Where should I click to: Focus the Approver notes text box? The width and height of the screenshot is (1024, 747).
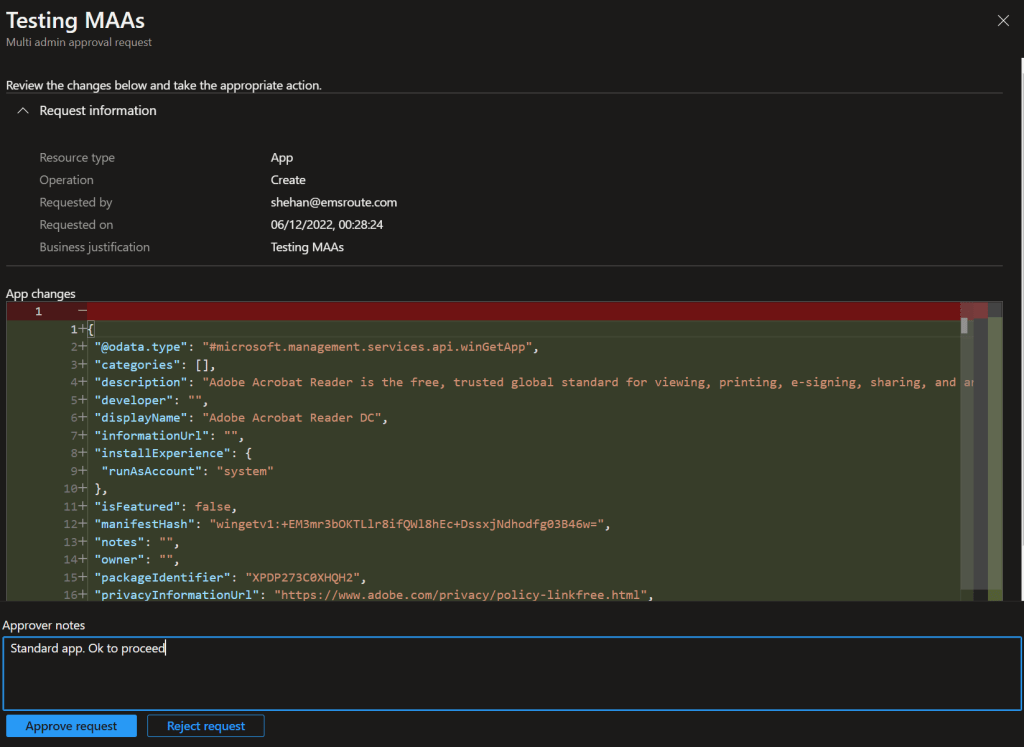[x=510, y=673]
